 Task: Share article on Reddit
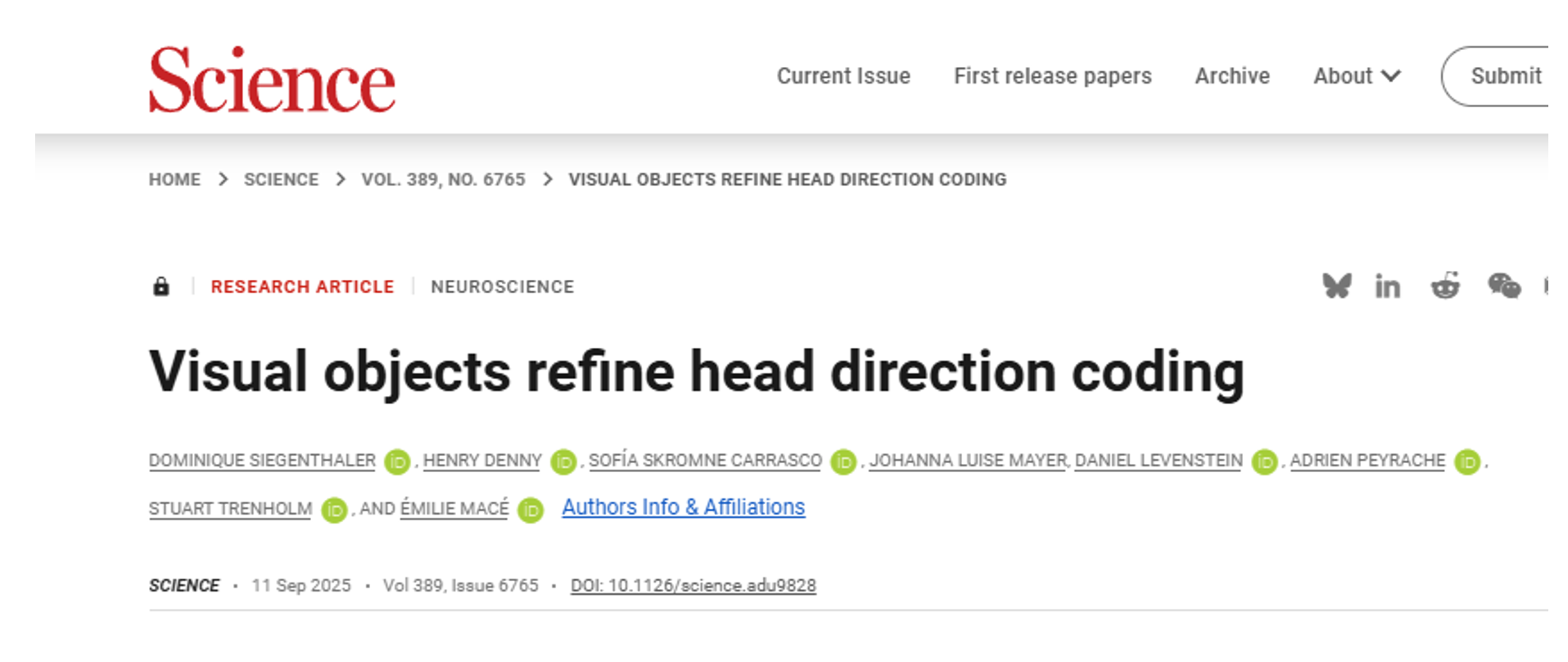[1445, 286]
